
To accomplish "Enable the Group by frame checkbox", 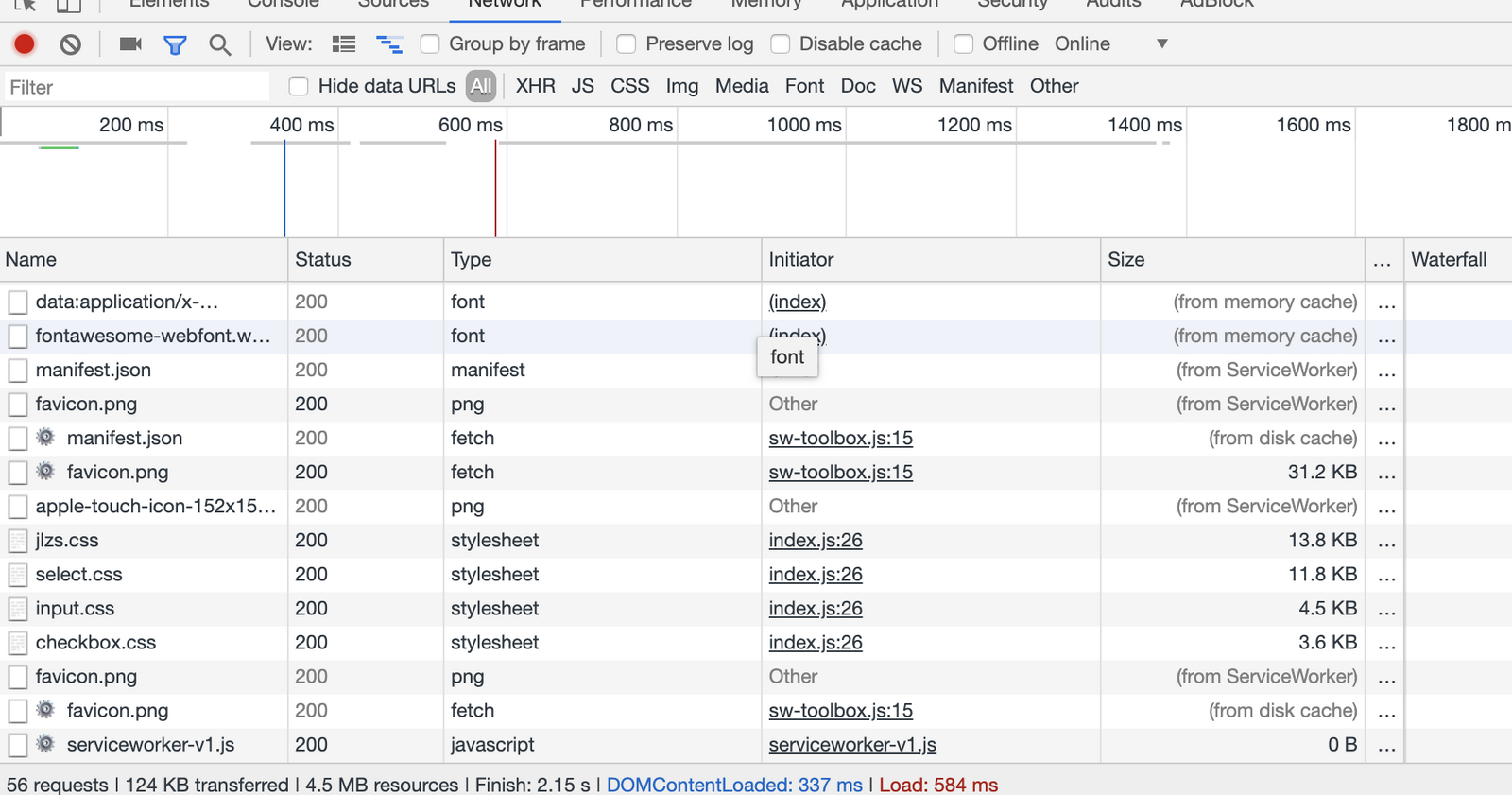I will pos(431,44).
